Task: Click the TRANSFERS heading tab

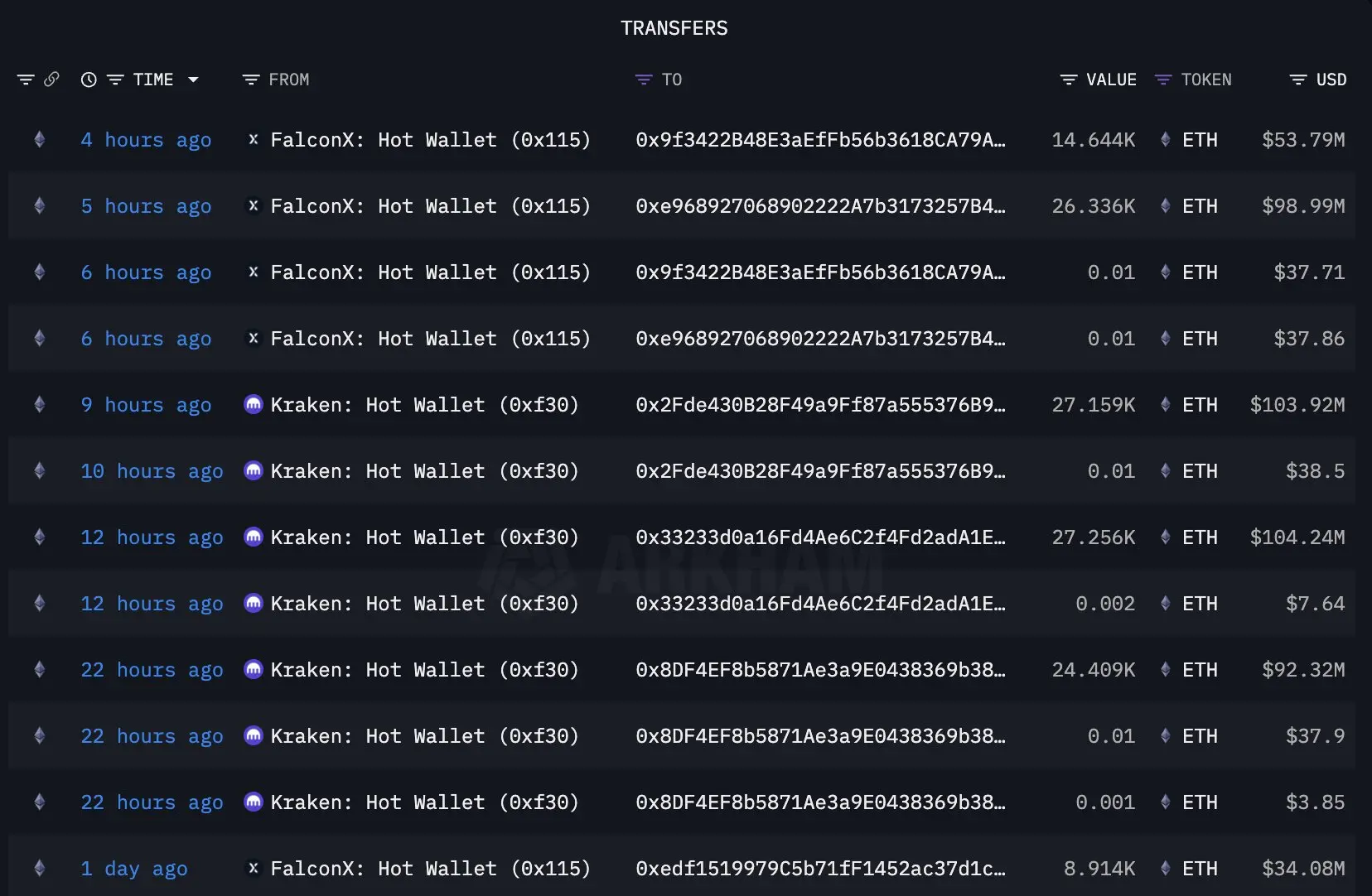Action: [674, 28]
